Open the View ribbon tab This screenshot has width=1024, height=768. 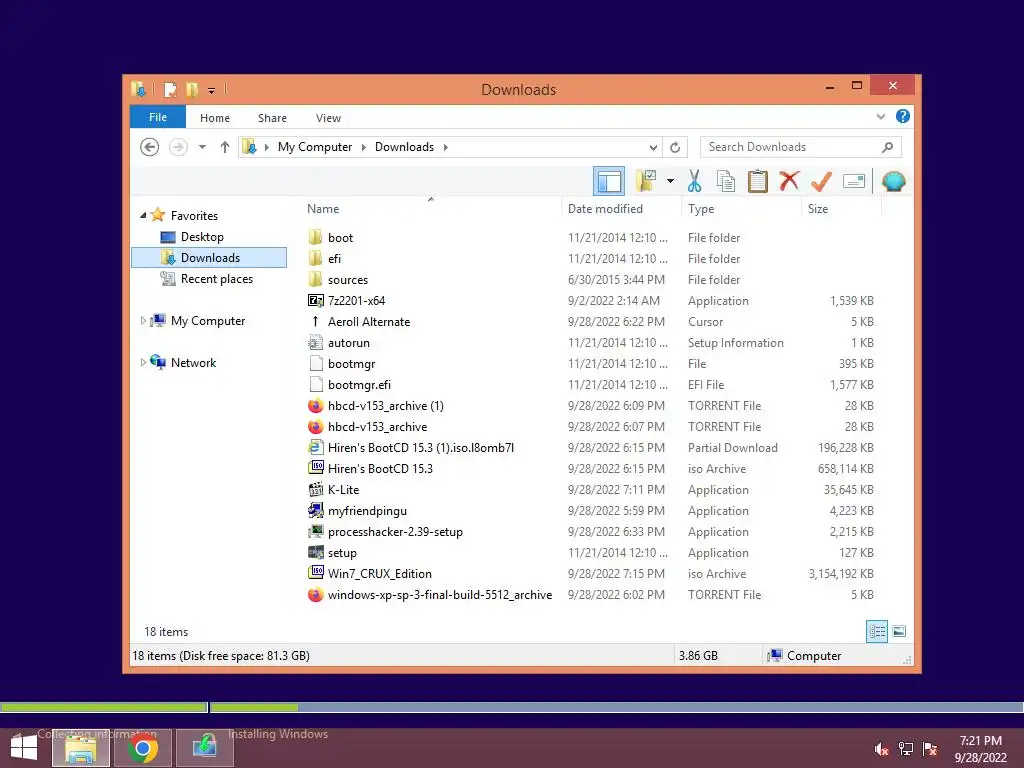tap(328, 118)
